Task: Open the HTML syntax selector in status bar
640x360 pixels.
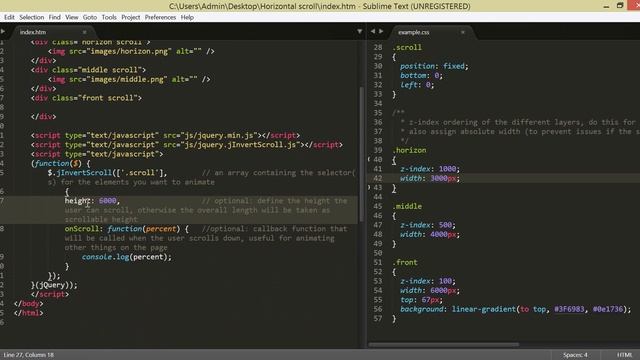Action: pos(624,355)
